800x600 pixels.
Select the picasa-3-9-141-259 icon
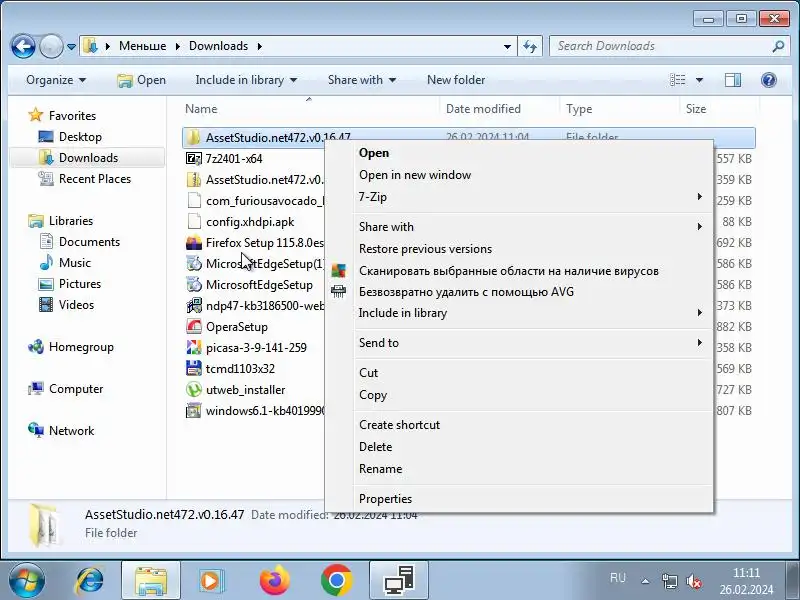[193, 347]
